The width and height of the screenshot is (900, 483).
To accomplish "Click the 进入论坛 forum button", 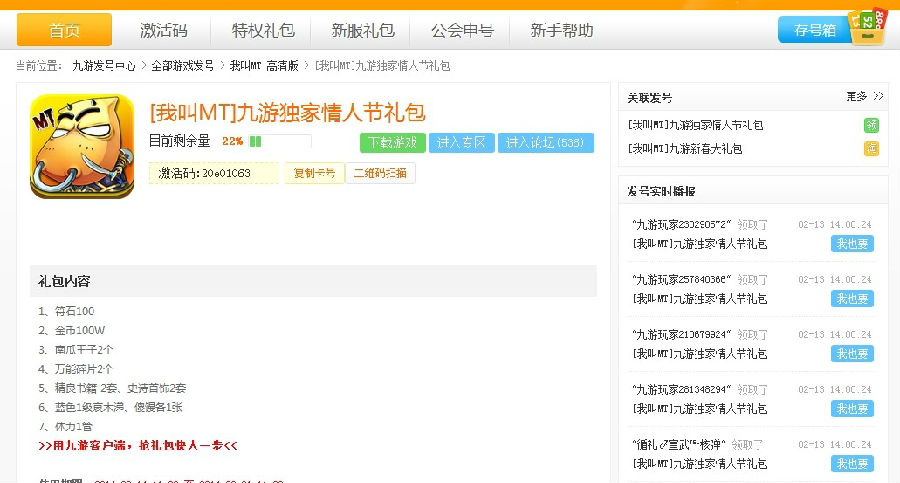I will (x=546, y=142).
